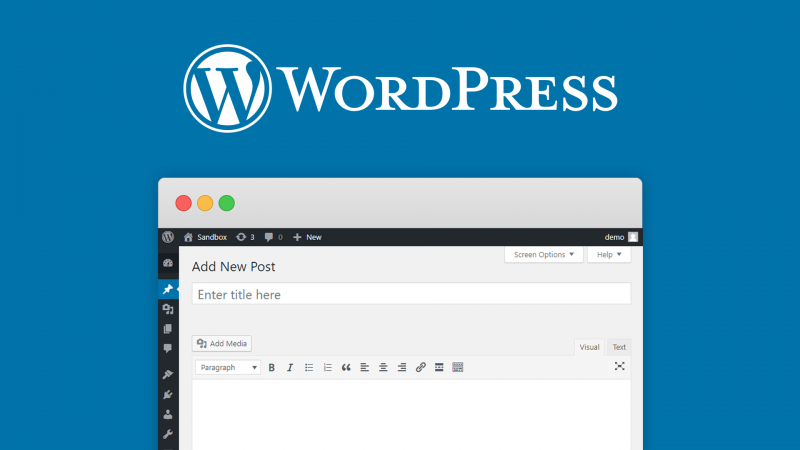800x450 pixels.
Task: Toggle Bold formatting
Action: (271, 367)
